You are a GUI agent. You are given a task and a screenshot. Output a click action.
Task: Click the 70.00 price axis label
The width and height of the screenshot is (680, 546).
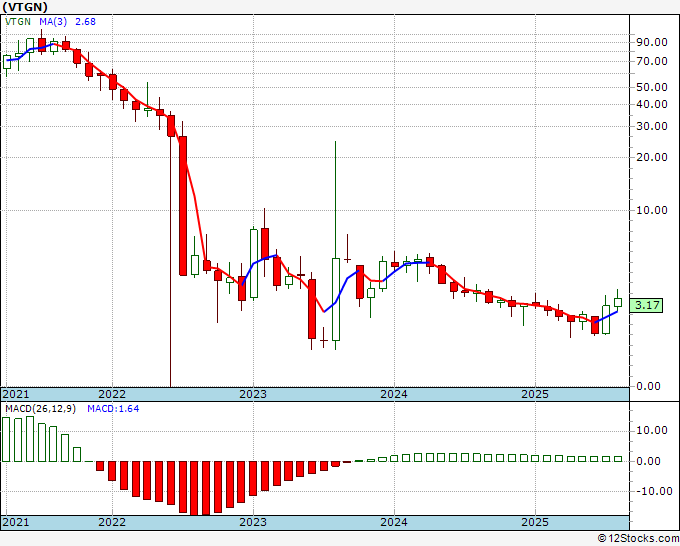(651, 61)
